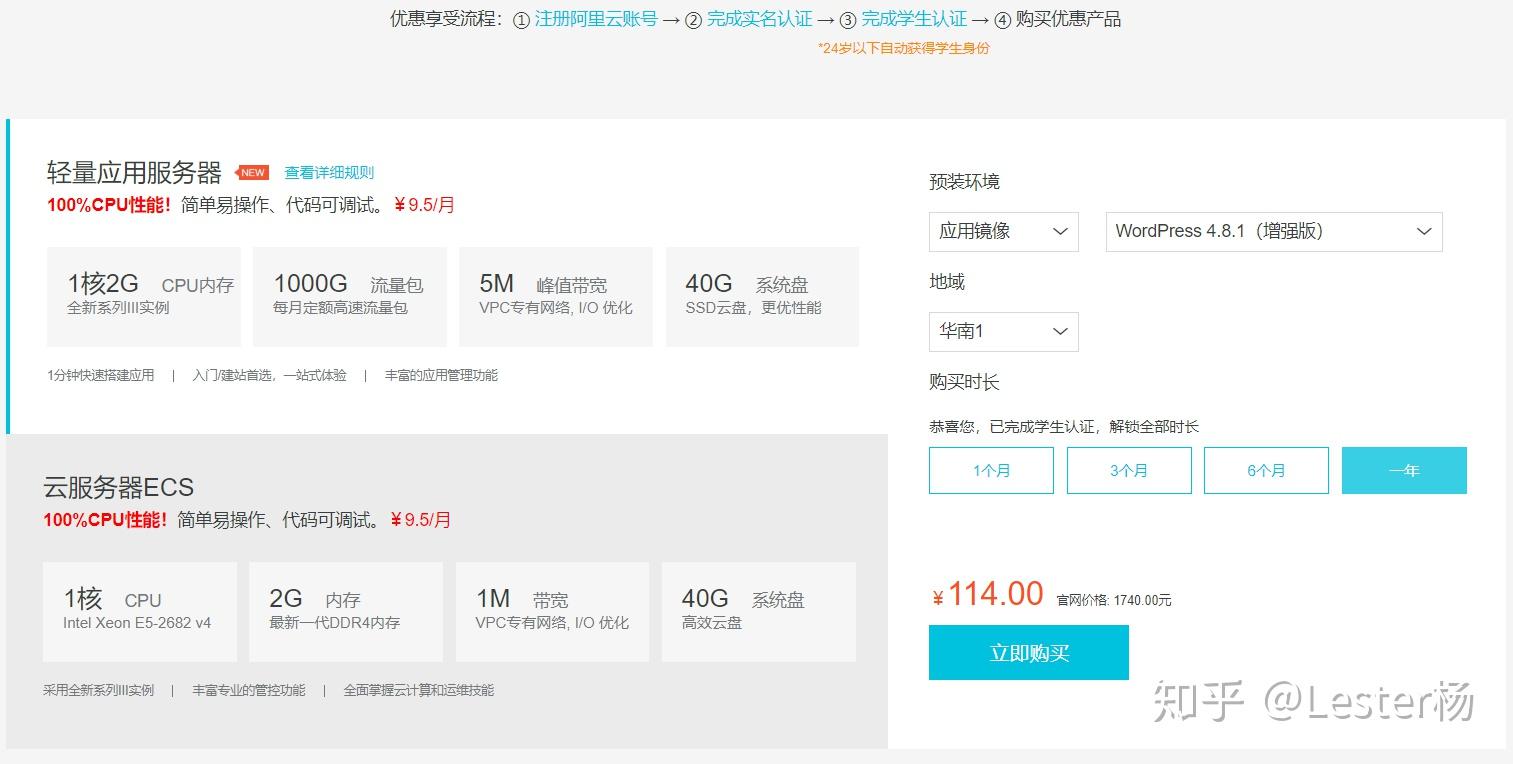The width and height of the screenshot is (1513, 764).
Task: Click the ¥114.00 price text
Action: 988,594
